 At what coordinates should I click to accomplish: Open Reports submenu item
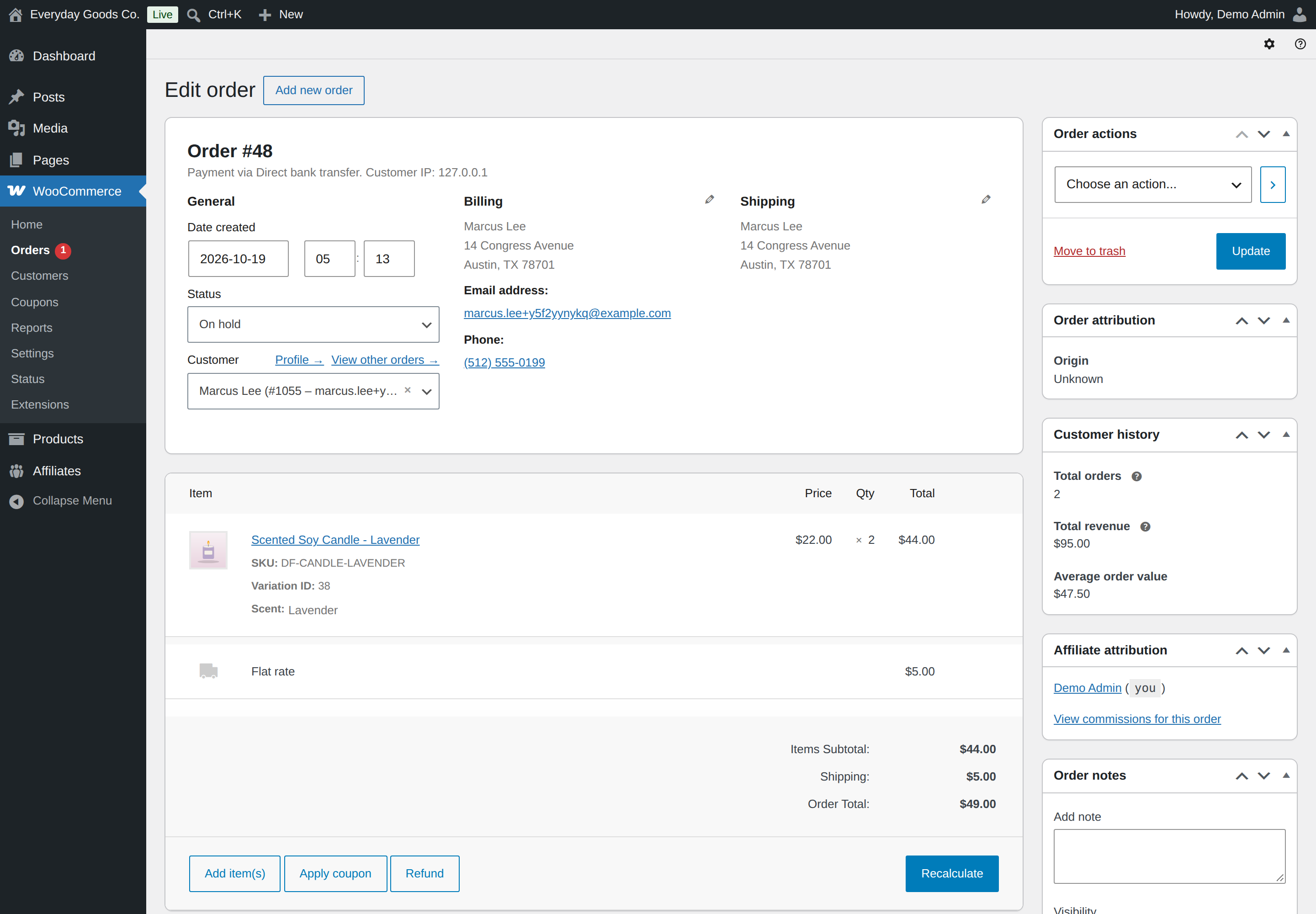click(x=32, y=328)
